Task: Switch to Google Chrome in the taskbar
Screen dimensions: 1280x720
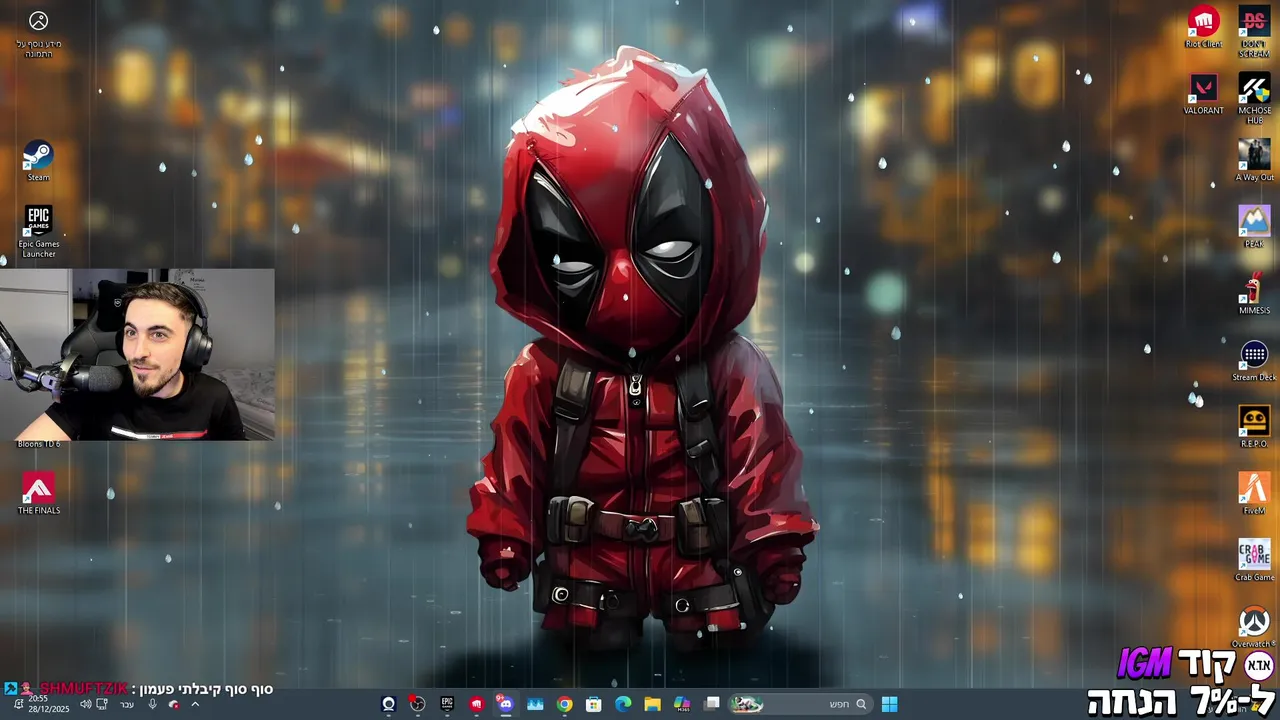Action: pos(565,704)
